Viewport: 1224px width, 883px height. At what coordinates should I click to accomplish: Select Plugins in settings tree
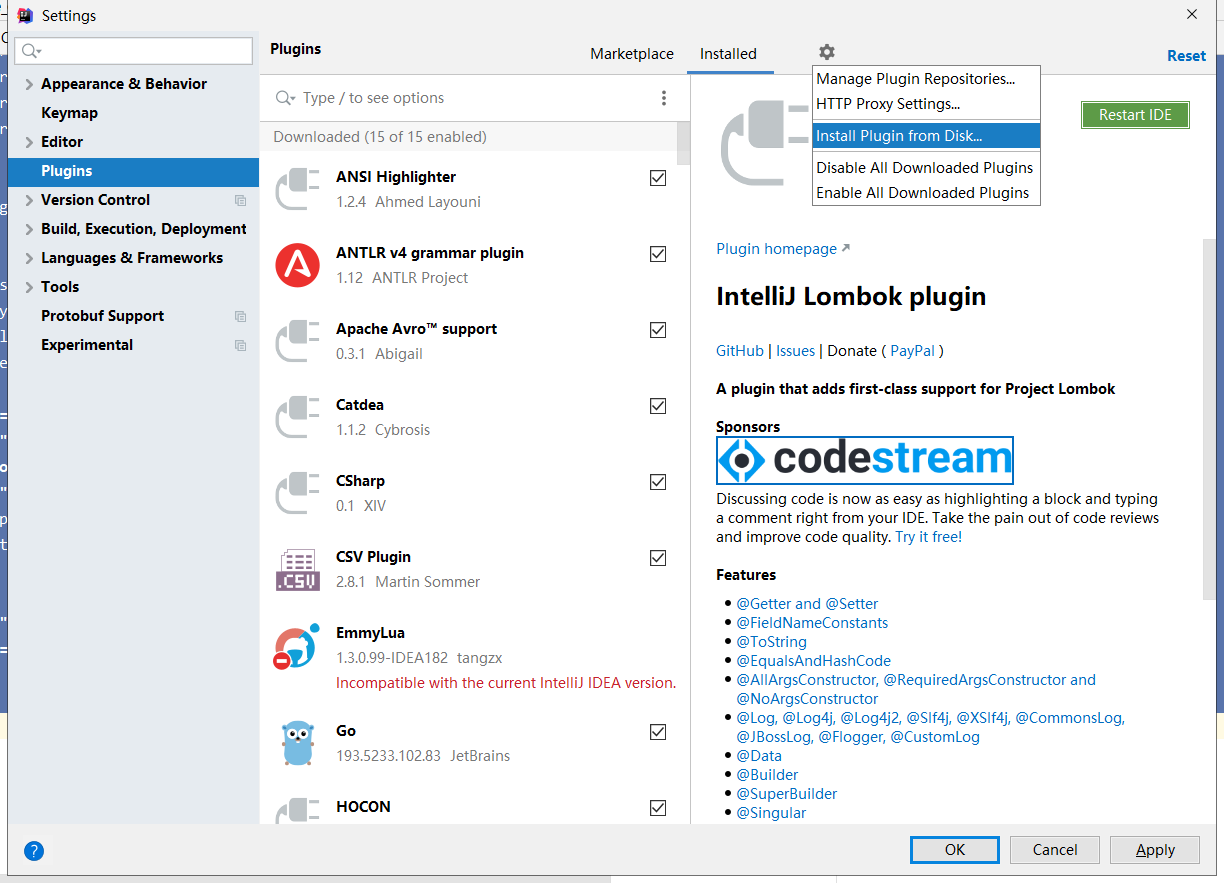point(133,171)
